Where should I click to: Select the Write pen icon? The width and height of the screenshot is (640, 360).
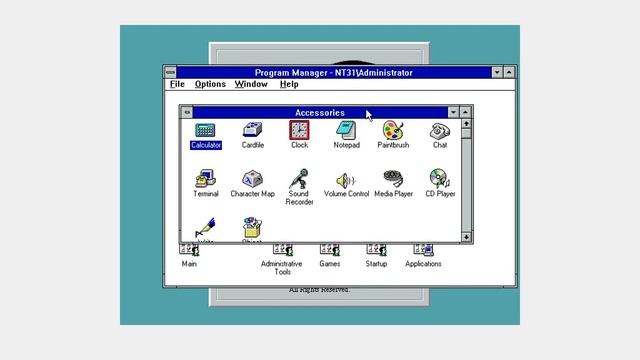pos(205,228)
